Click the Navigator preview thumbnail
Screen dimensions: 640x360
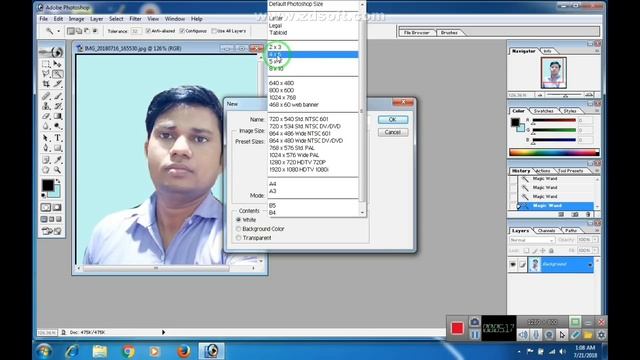[x=554, y=73]
